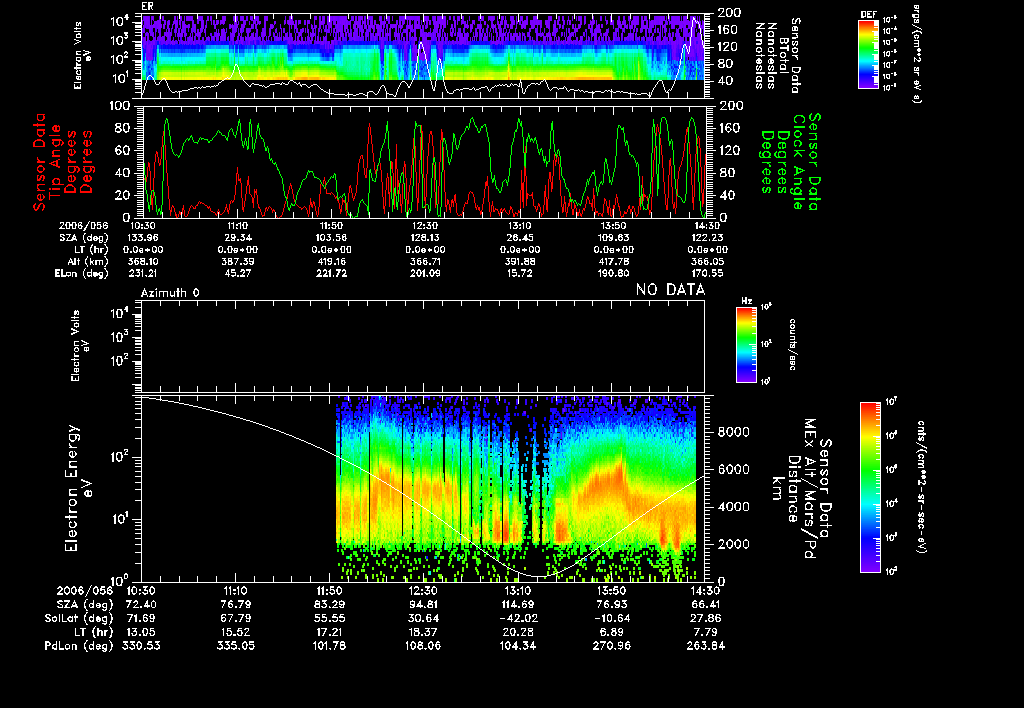Click the 2000 km distance tick label
This screenshot has height=708, width=1024.
click(733, 544)
